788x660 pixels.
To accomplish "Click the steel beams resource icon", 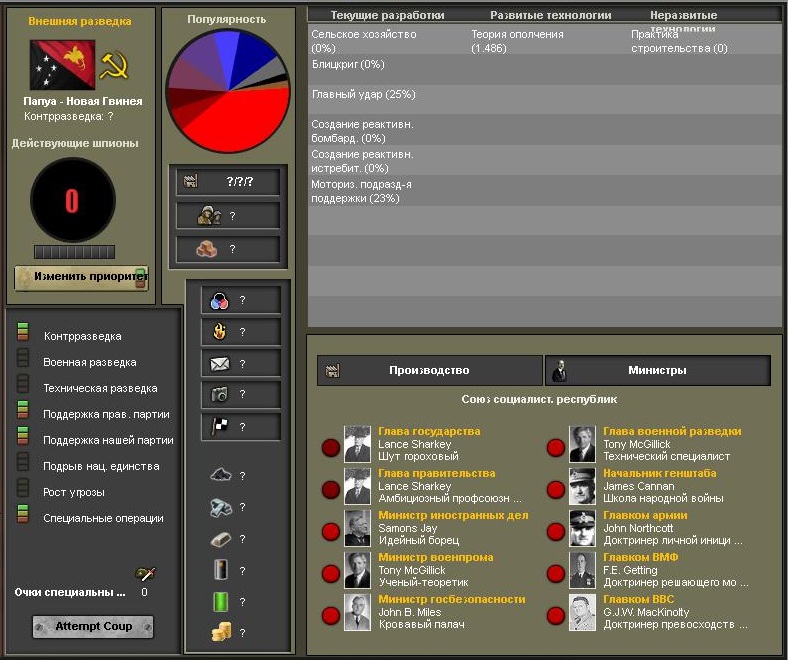I will pyautogui.click(x=221, y=507).
